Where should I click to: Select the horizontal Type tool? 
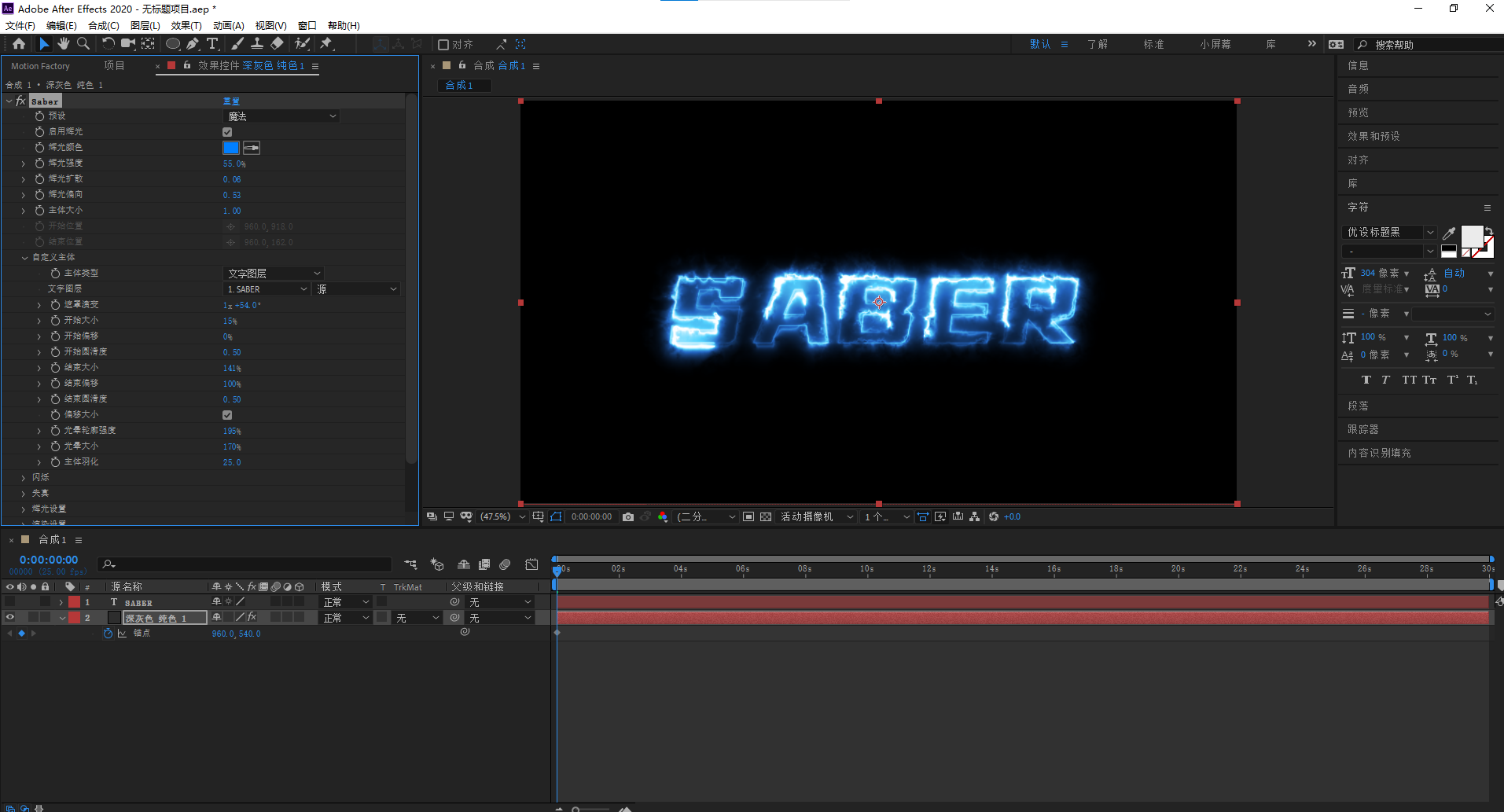click(x=212, y=44)
